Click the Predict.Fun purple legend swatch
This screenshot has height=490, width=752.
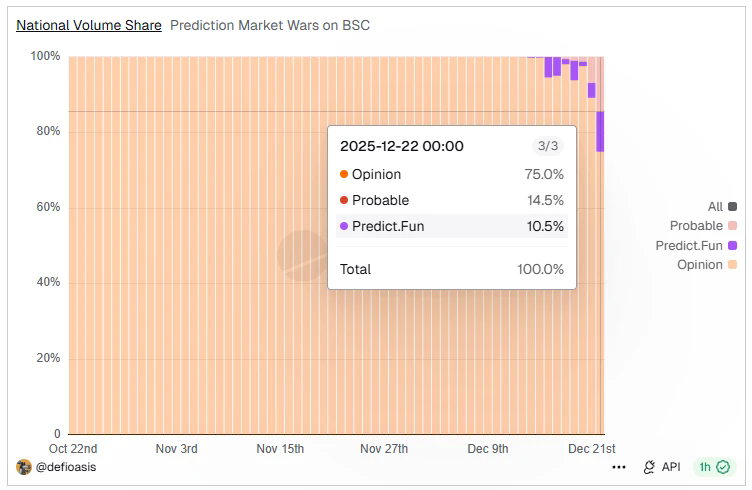click(733, 245)
